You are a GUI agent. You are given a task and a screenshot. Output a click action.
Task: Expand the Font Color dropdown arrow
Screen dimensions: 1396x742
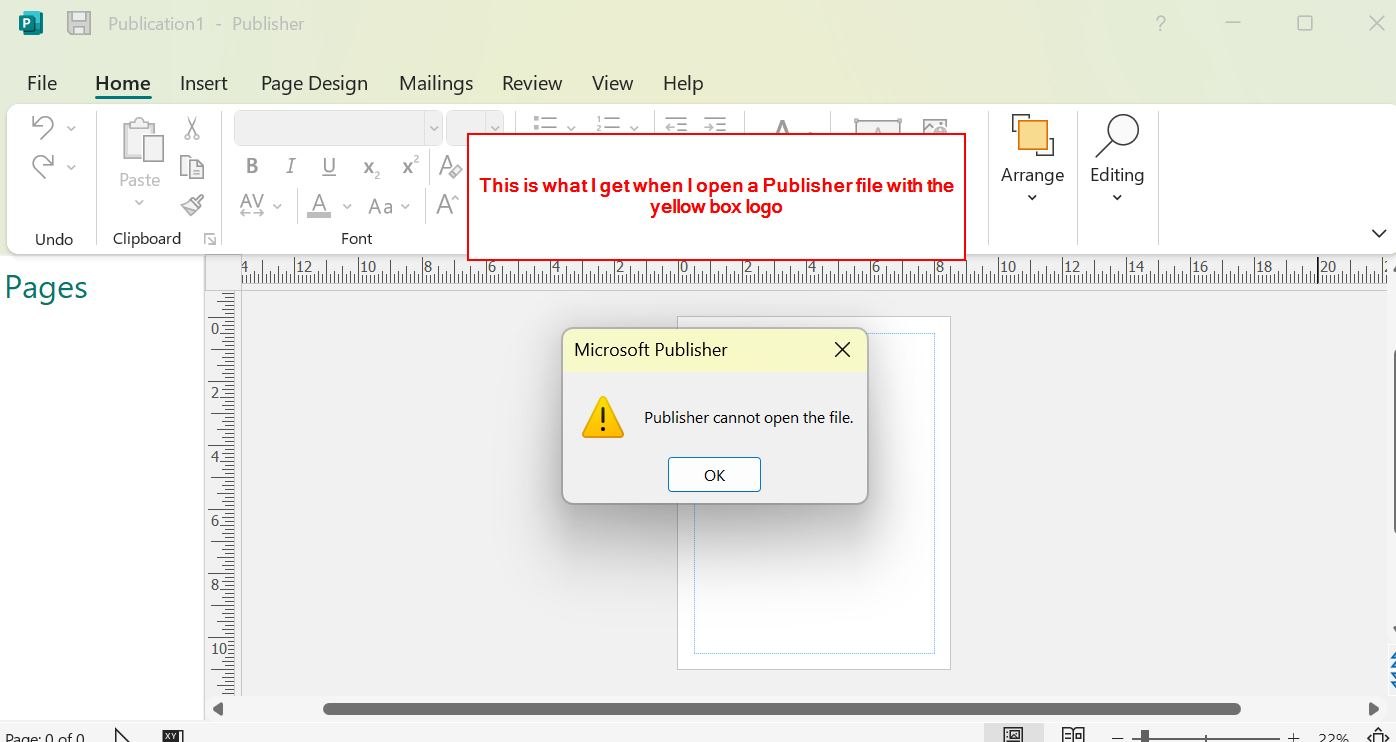pyautogui.click(x=347, y=206)
